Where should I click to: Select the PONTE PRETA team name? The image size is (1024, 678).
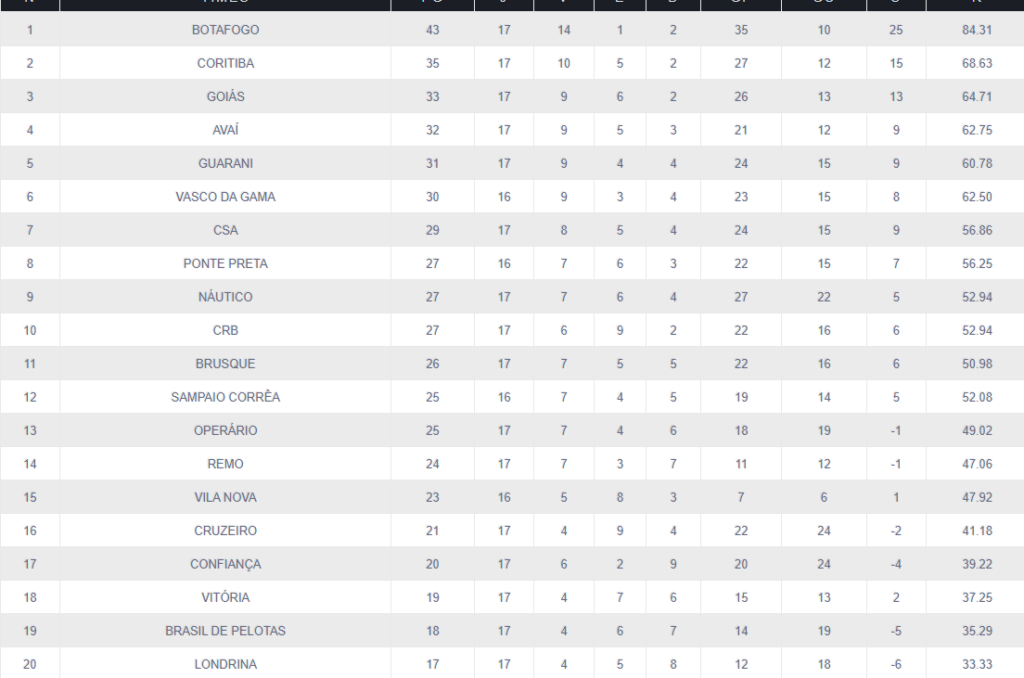[225, 264]
